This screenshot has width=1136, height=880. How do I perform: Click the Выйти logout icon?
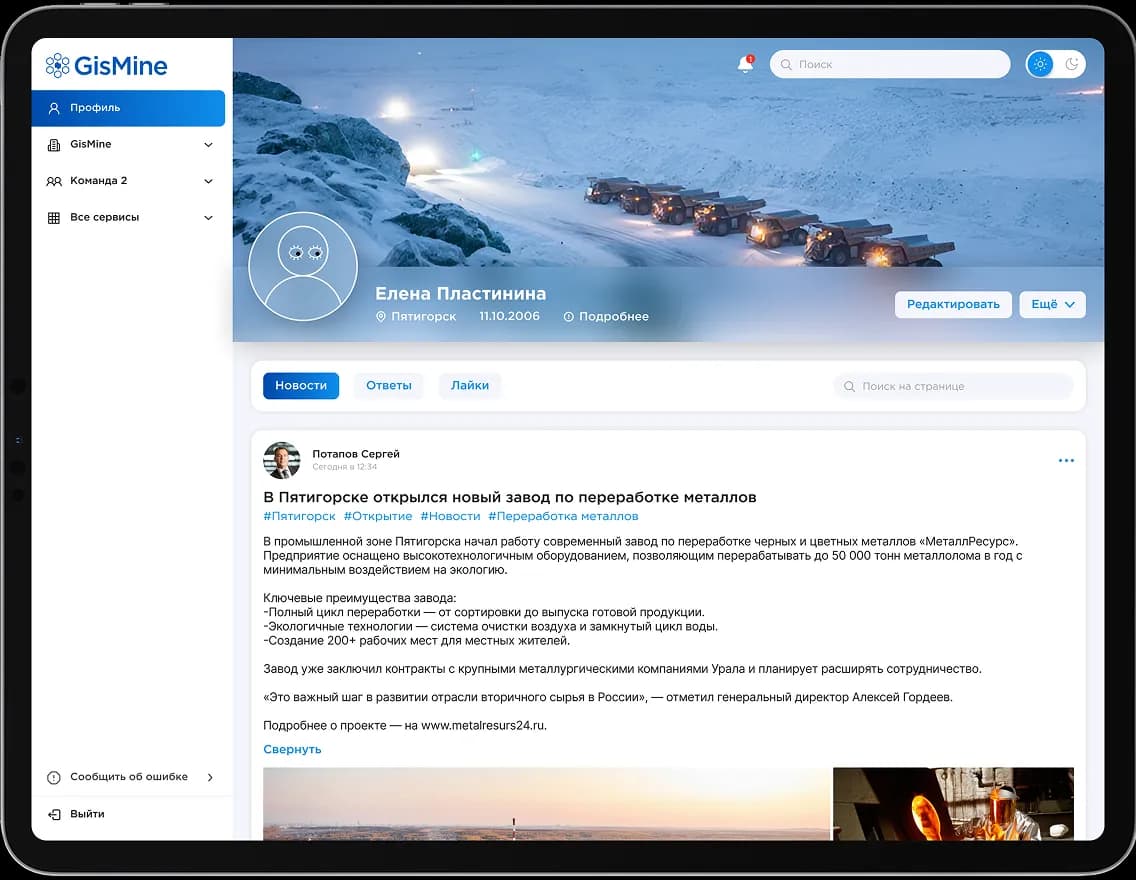pos(54,814)
